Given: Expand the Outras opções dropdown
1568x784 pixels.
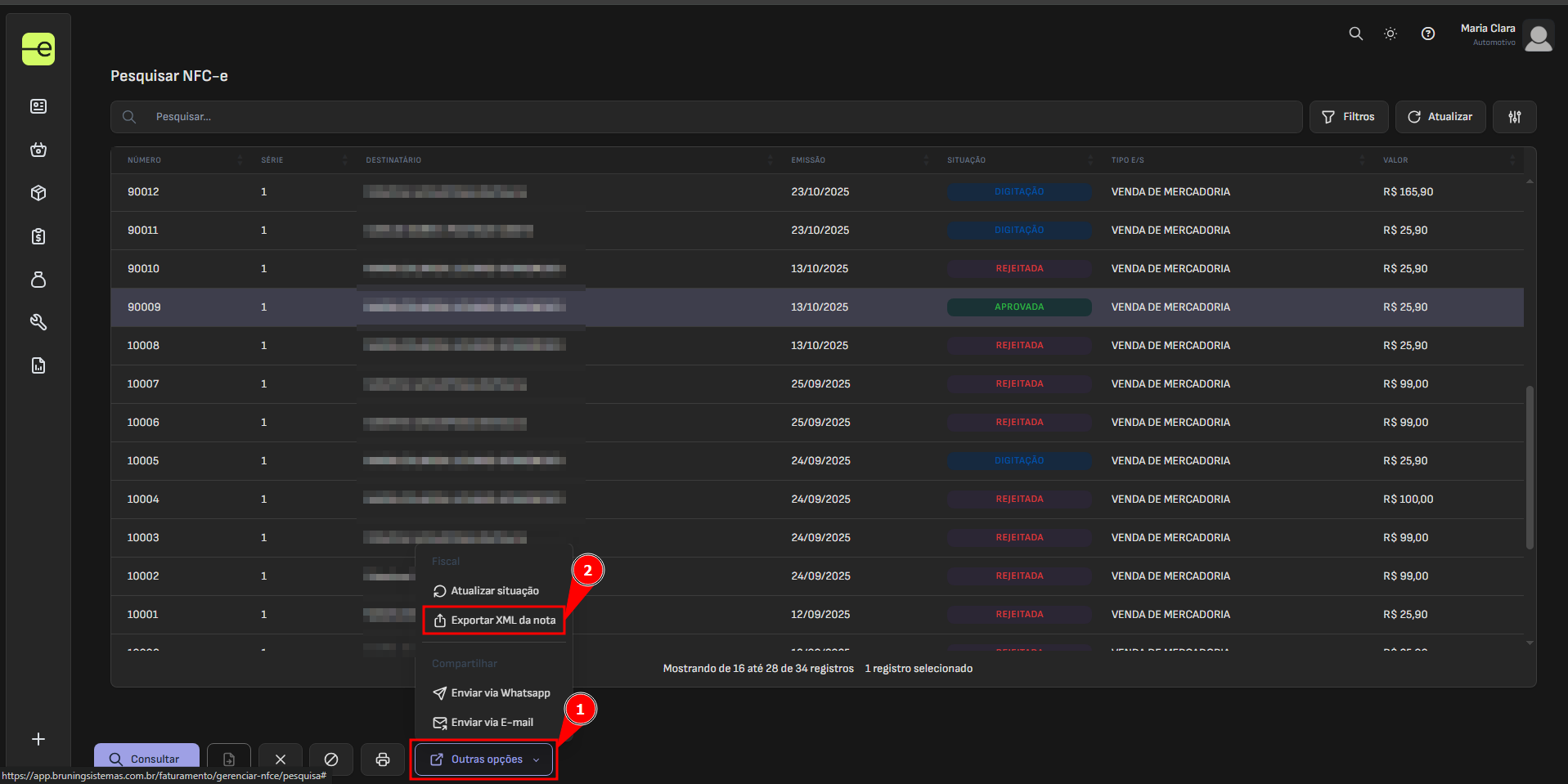Looking at the screenshot, I should (484, 759).
